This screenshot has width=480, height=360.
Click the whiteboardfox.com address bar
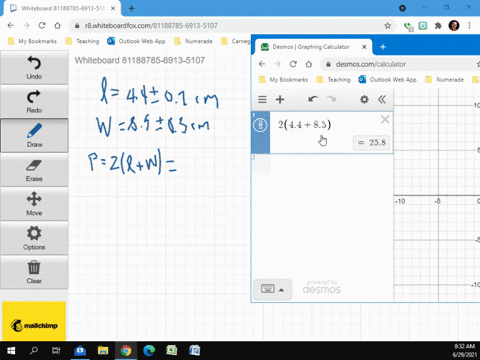pos(227,26)
